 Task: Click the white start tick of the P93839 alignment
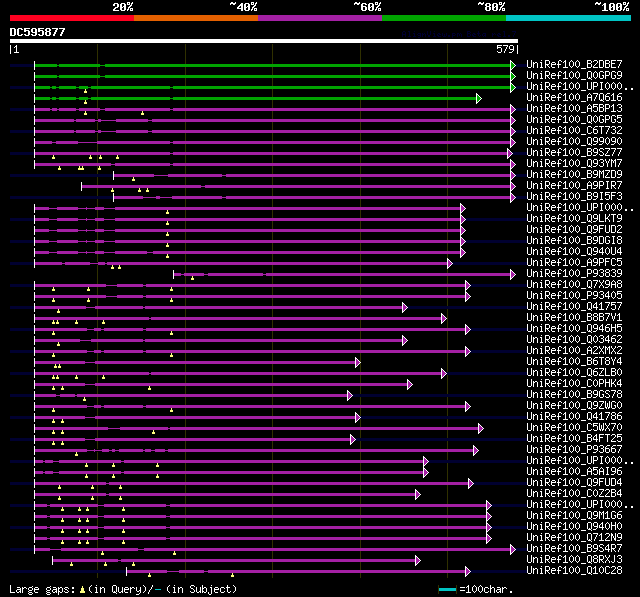click(173, 275)
